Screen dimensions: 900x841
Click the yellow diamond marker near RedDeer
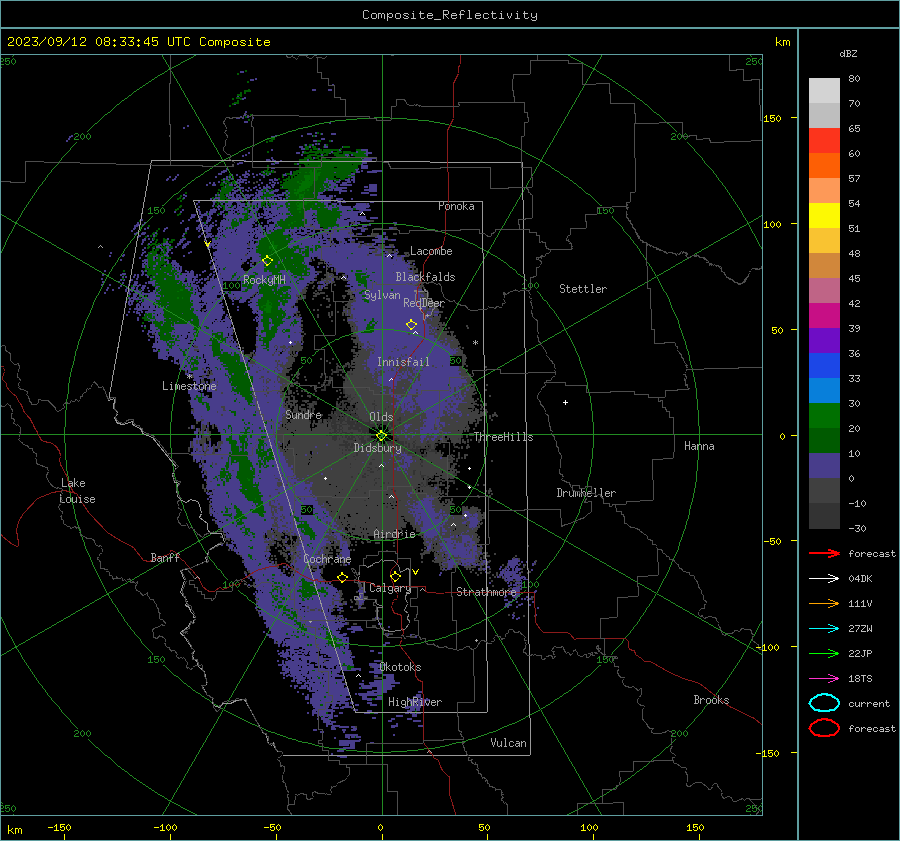coord(411,325)
